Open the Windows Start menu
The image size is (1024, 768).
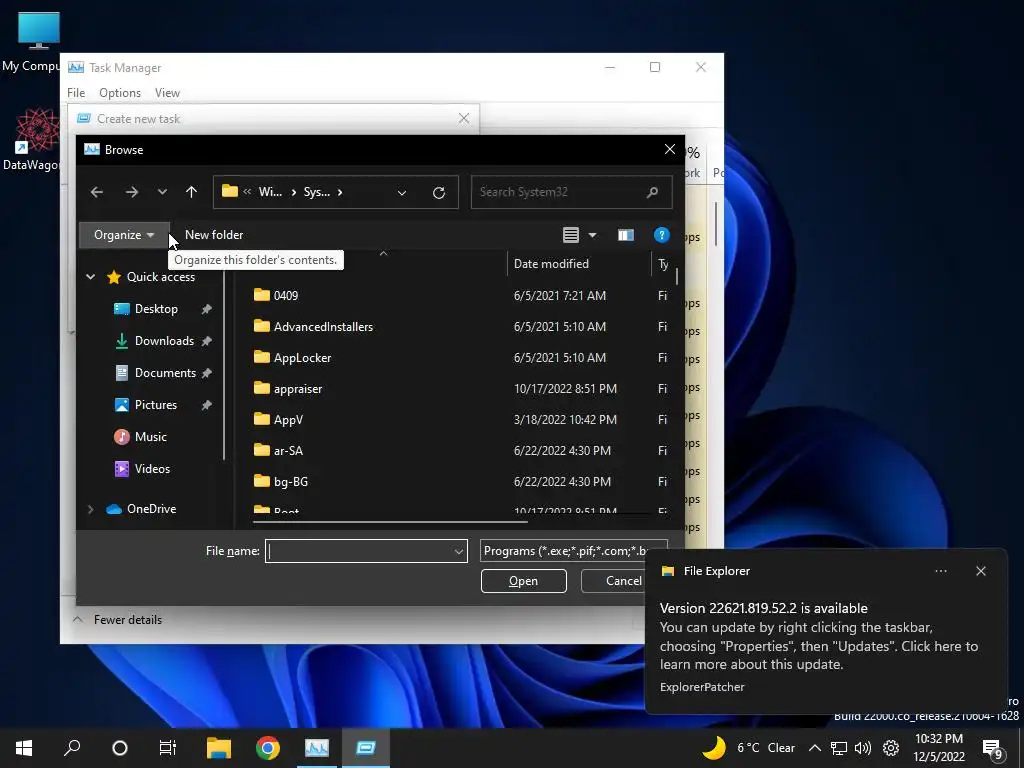(24, 748)
